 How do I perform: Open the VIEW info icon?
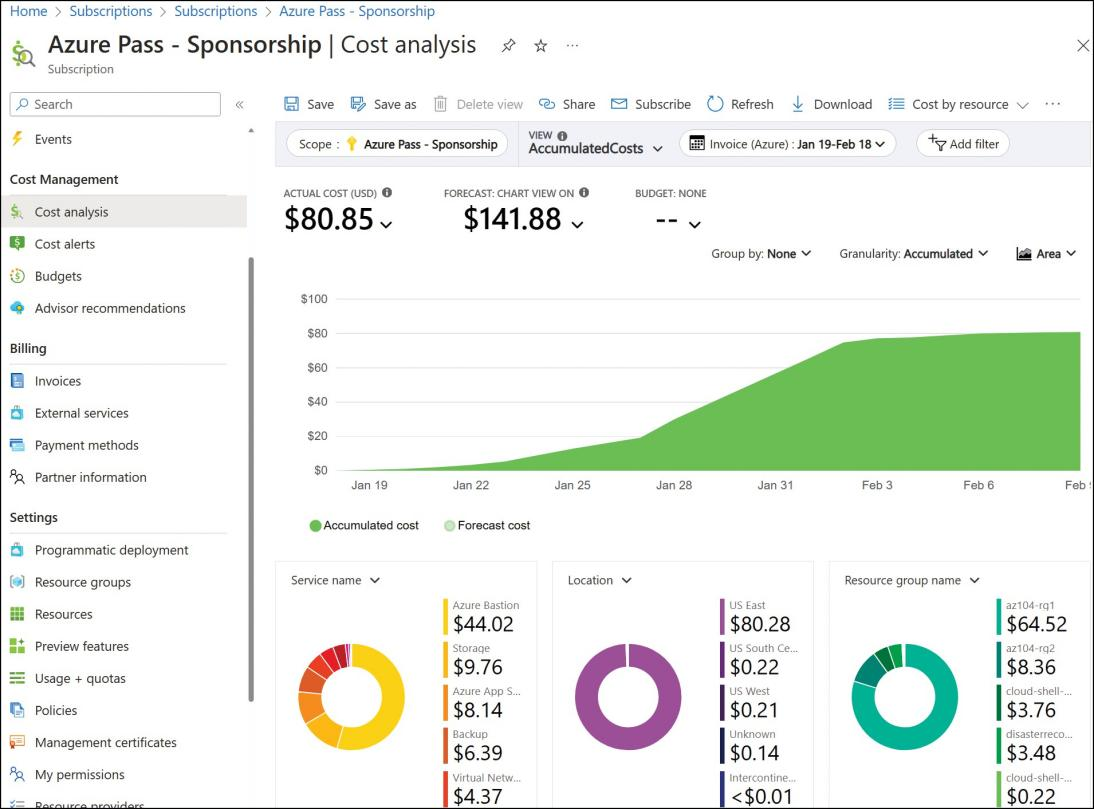click(x=562, y=136)
